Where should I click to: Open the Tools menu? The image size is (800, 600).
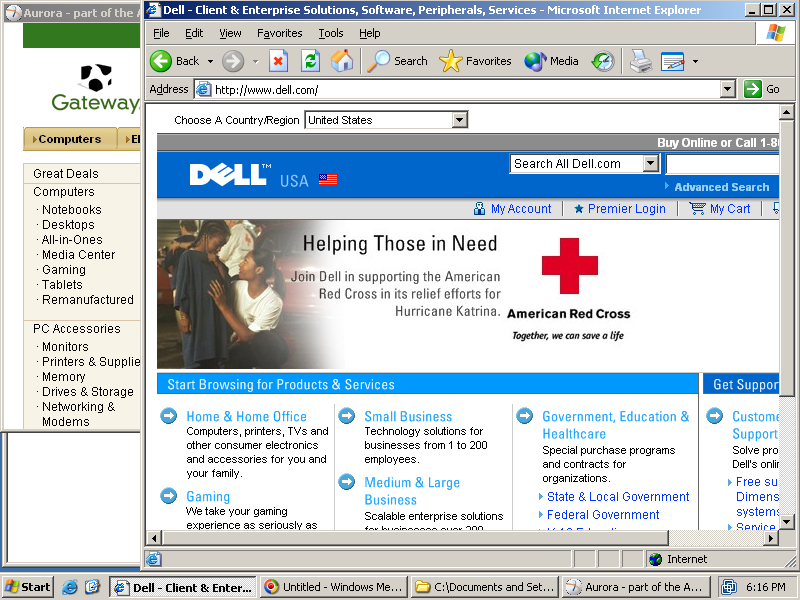(331, 33)
